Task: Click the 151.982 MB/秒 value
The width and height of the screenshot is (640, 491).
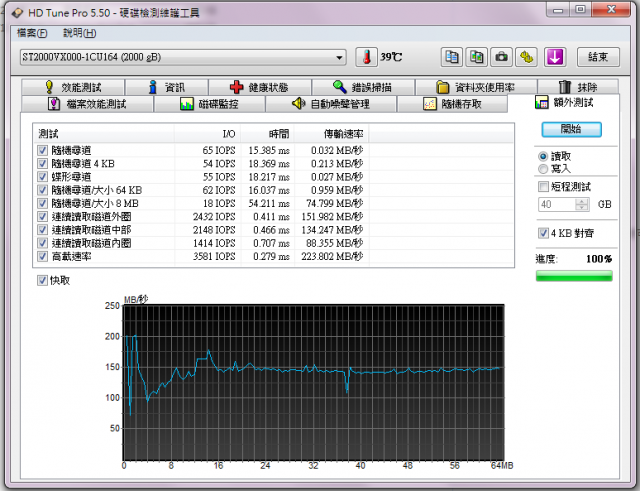Action: point(332,217)
